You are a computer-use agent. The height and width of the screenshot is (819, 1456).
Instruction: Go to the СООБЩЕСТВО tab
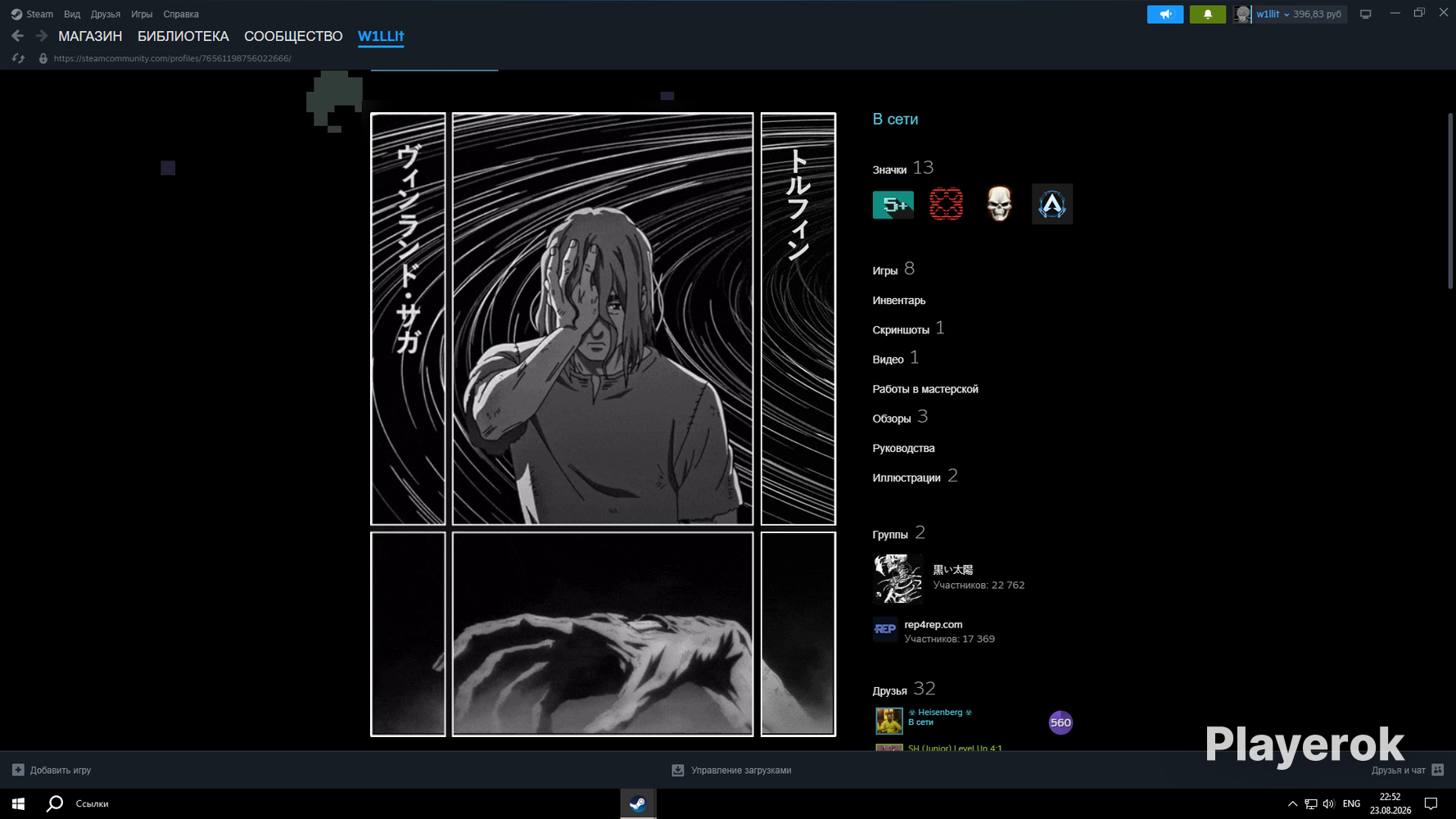293,36
